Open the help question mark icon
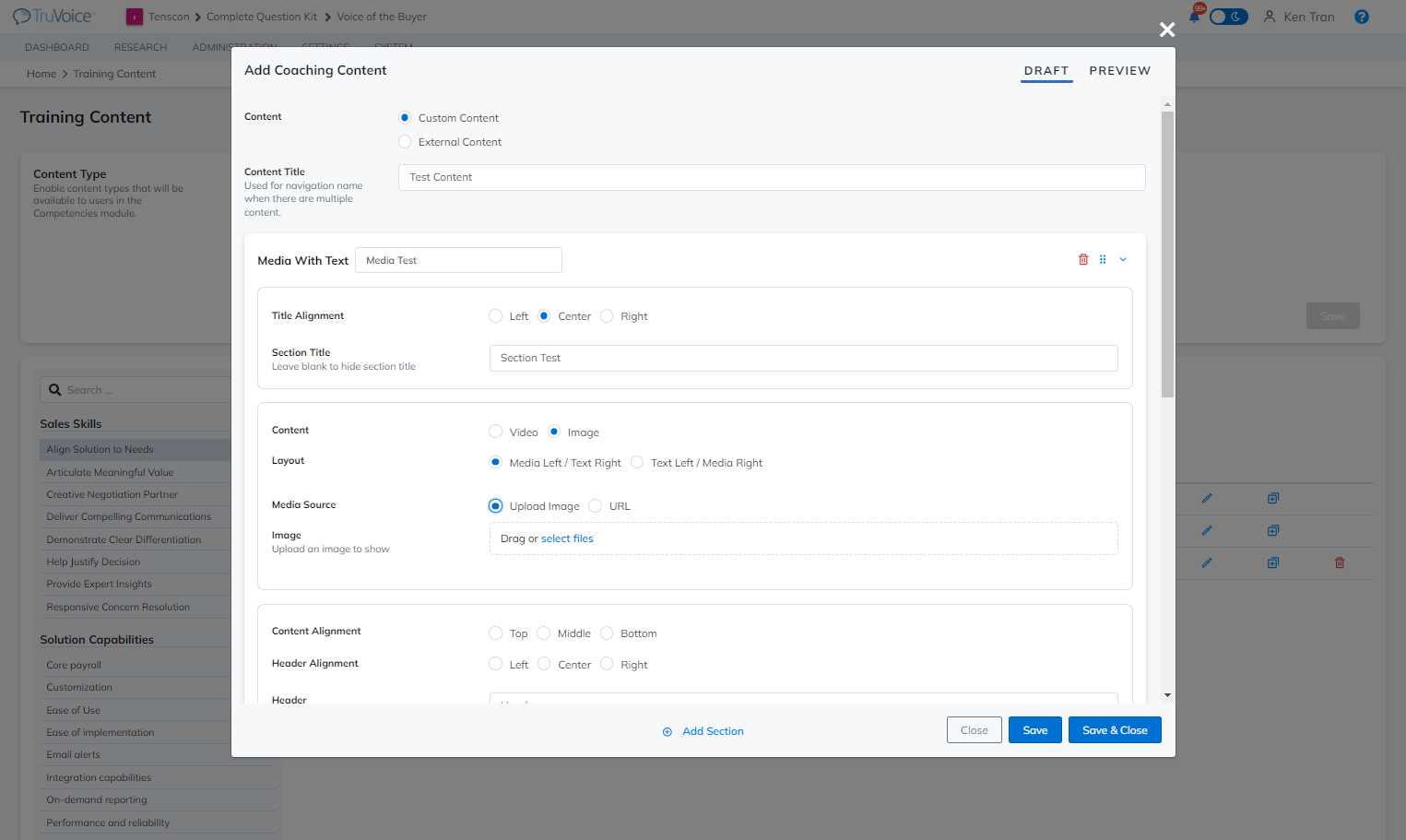This screenshot has width=1406, height=840. (1362, 17)
